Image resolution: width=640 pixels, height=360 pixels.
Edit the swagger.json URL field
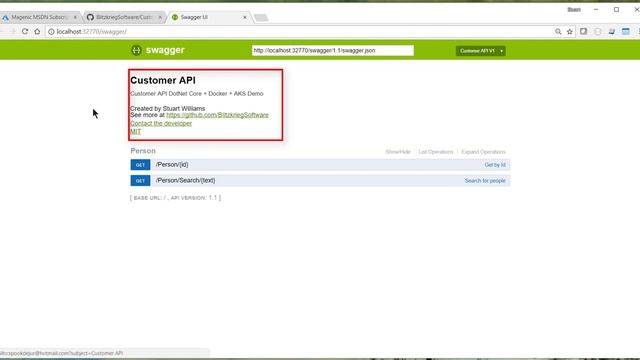(x=333, y=50)
